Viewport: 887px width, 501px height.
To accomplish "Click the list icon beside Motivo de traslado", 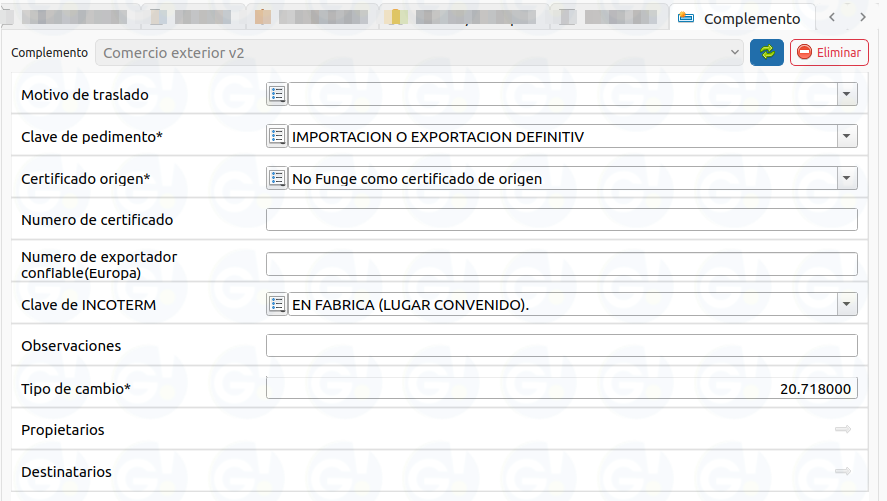I will 277,94.
